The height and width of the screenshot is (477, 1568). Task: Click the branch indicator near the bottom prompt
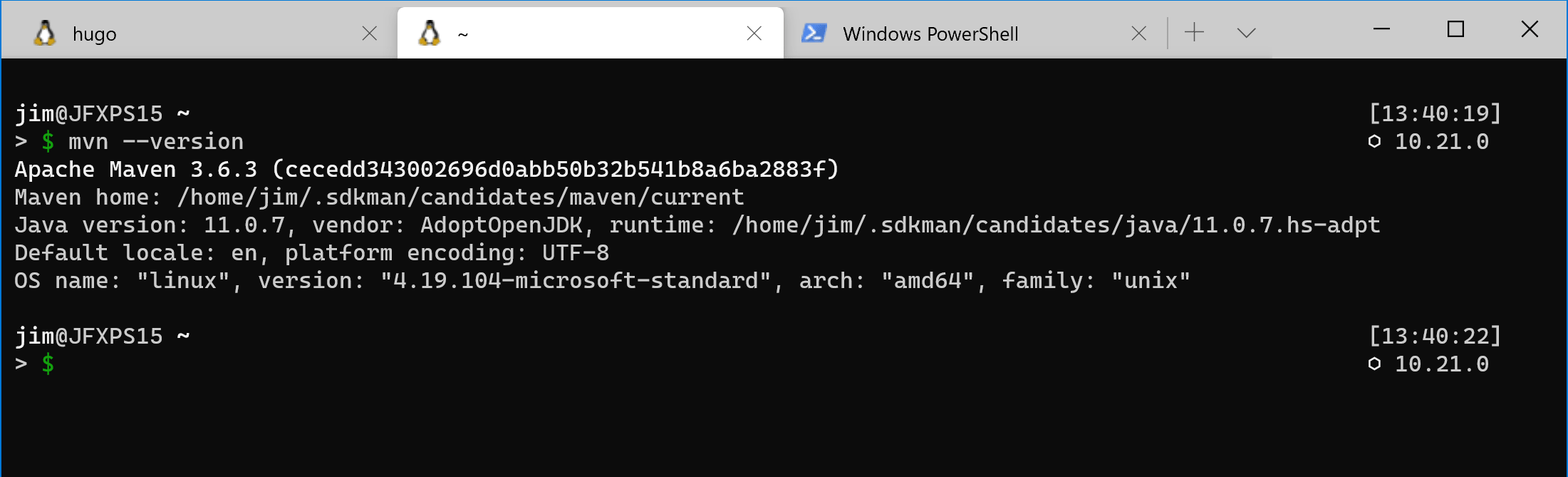point(1374,364)
